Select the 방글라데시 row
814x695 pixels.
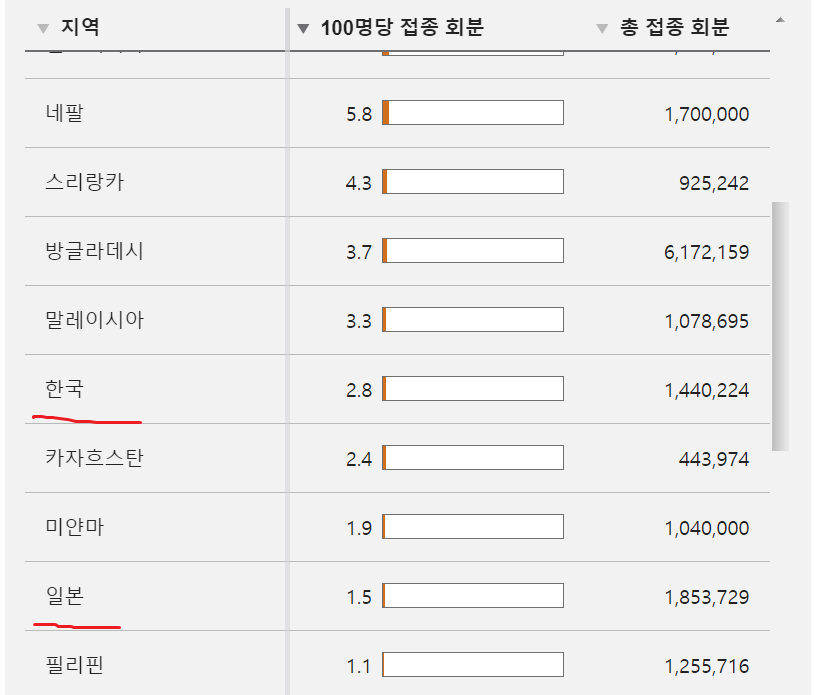click(397, 251)
